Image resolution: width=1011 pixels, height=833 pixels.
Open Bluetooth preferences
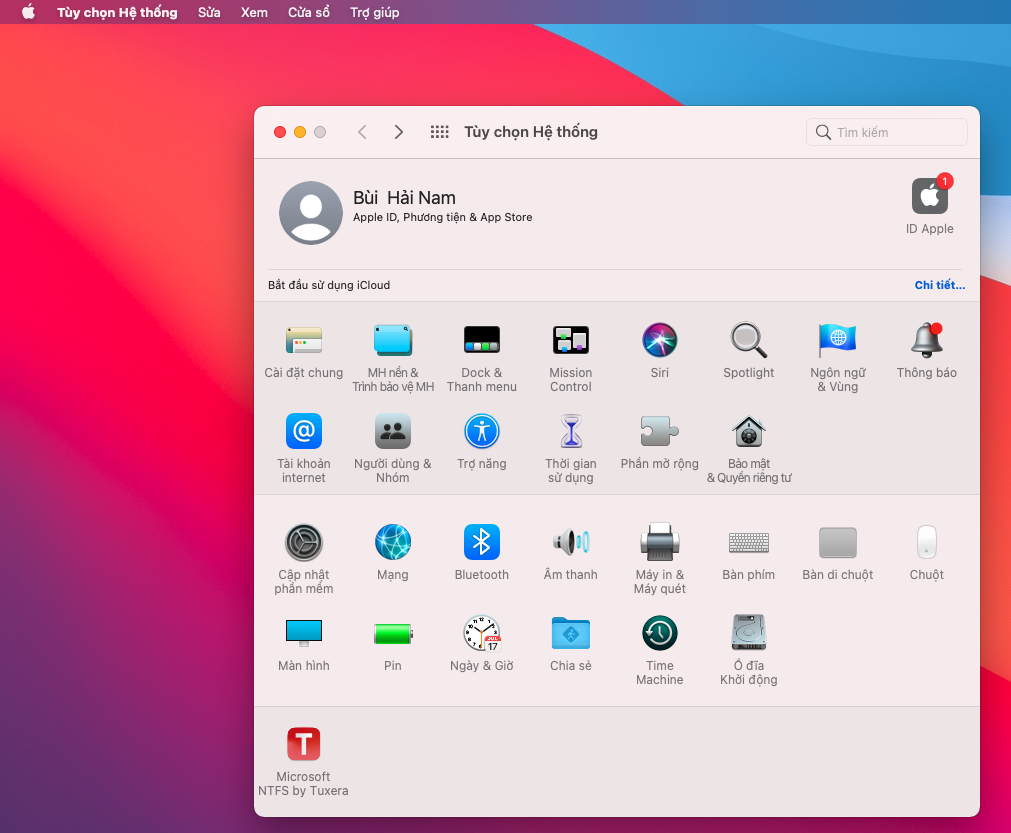pos(482,542)
